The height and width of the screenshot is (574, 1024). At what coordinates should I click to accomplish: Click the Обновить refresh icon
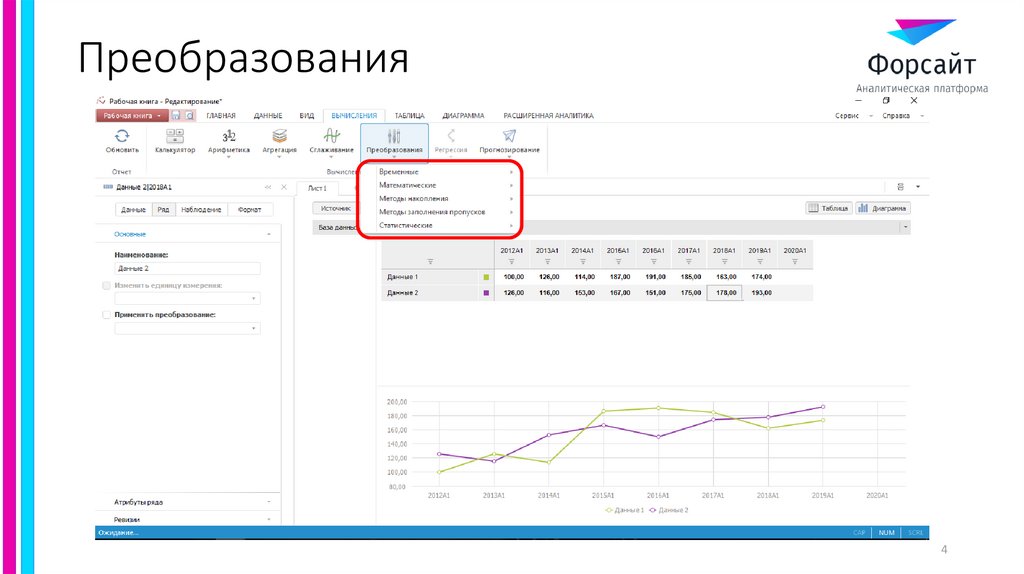(122, 136)
